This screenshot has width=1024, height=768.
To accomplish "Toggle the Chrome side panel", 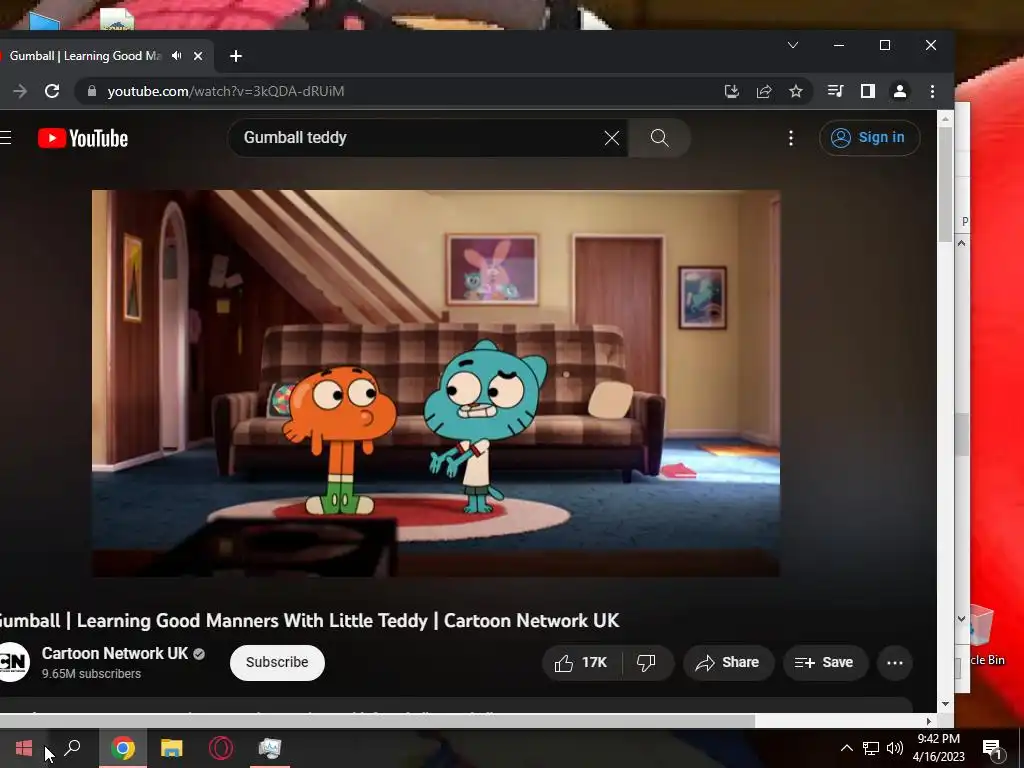I will pos(867,91).
